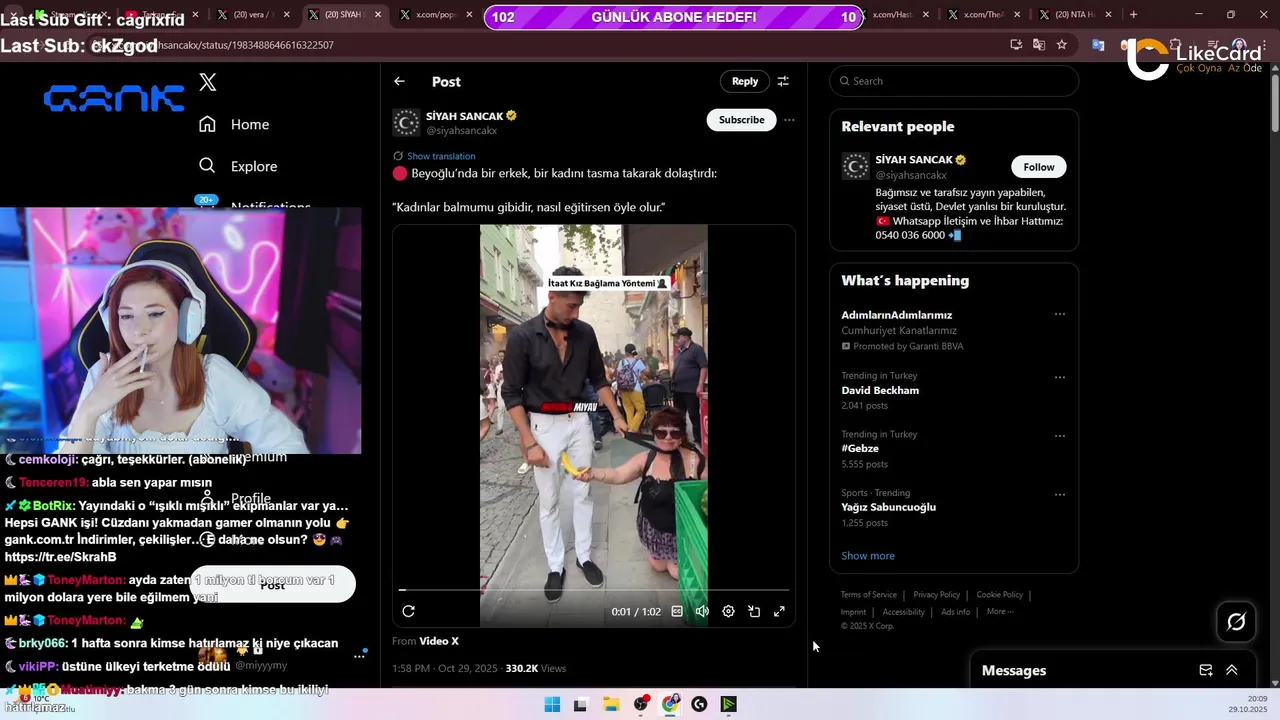Bookmark this page with star icon
1280x720 pixels.
(1061, 45)
